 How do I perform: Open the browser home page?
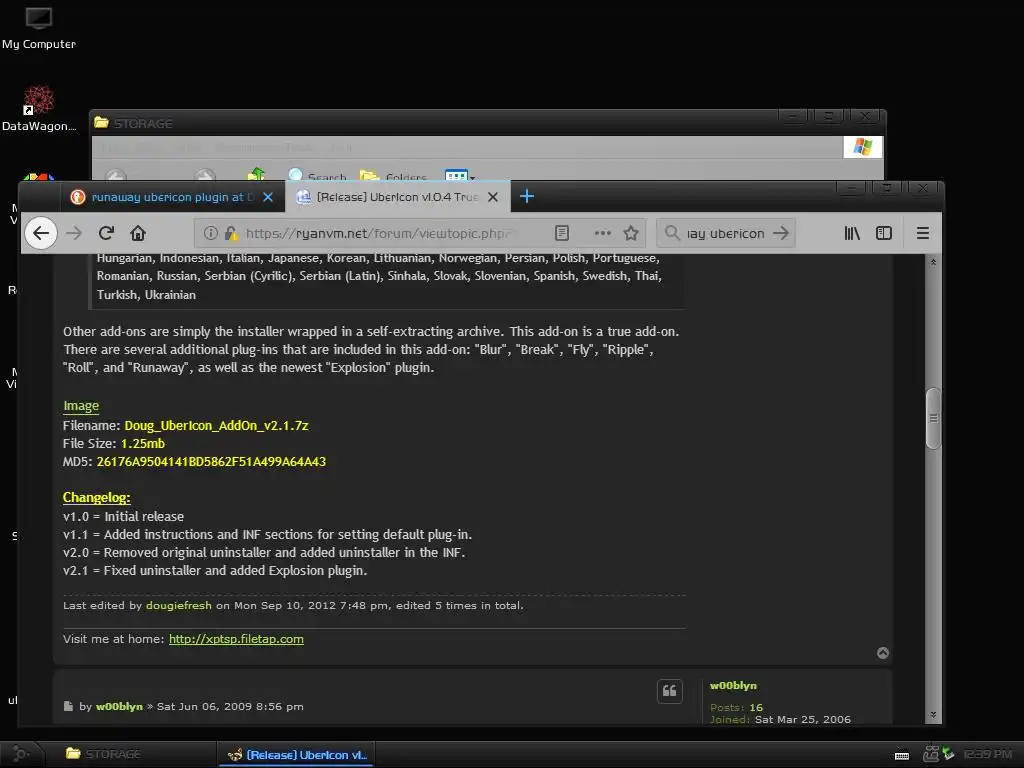click(x=138, y=233)
